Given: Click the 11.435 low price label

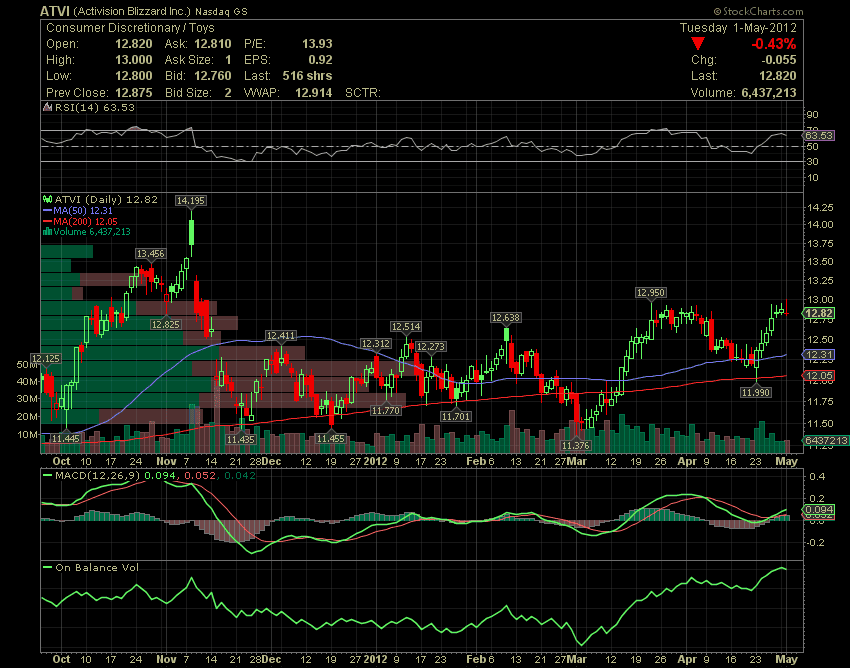Looking at the screenshot, I should click(241, 439).
